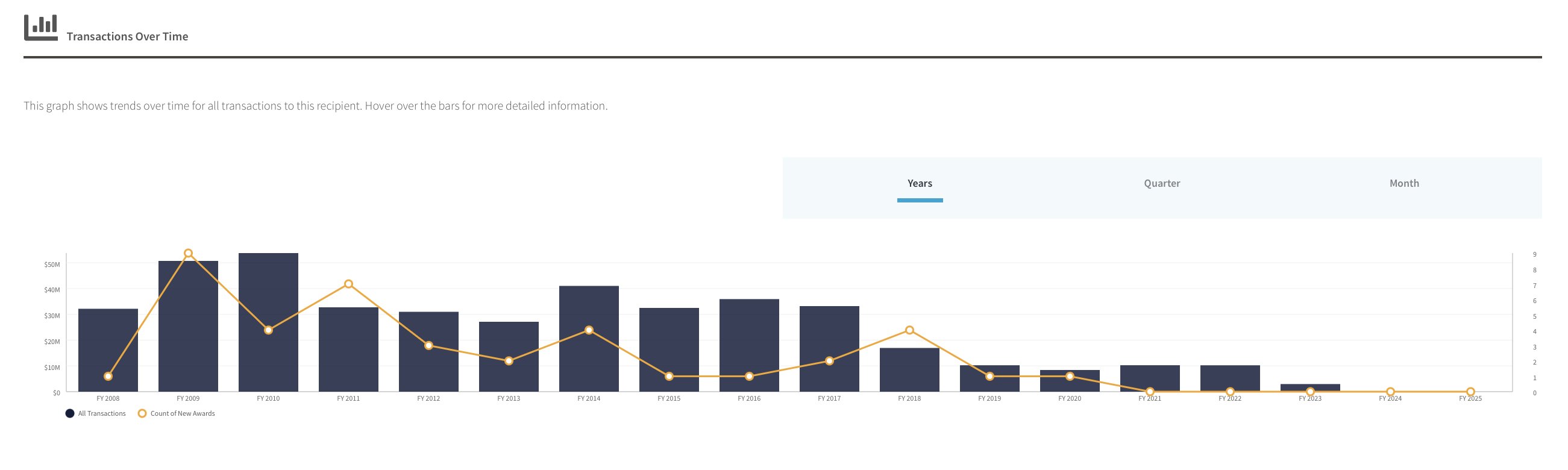Screen dimensions: 1568x470
Task: Click the FY 2013 transactions bar
Action: tap(509, 357)
